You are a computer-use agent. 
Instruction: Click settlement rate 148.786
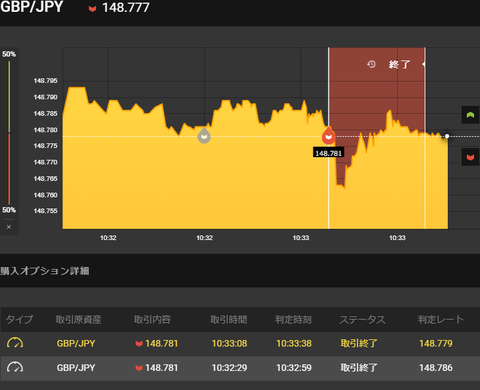[x=436, y=368]
